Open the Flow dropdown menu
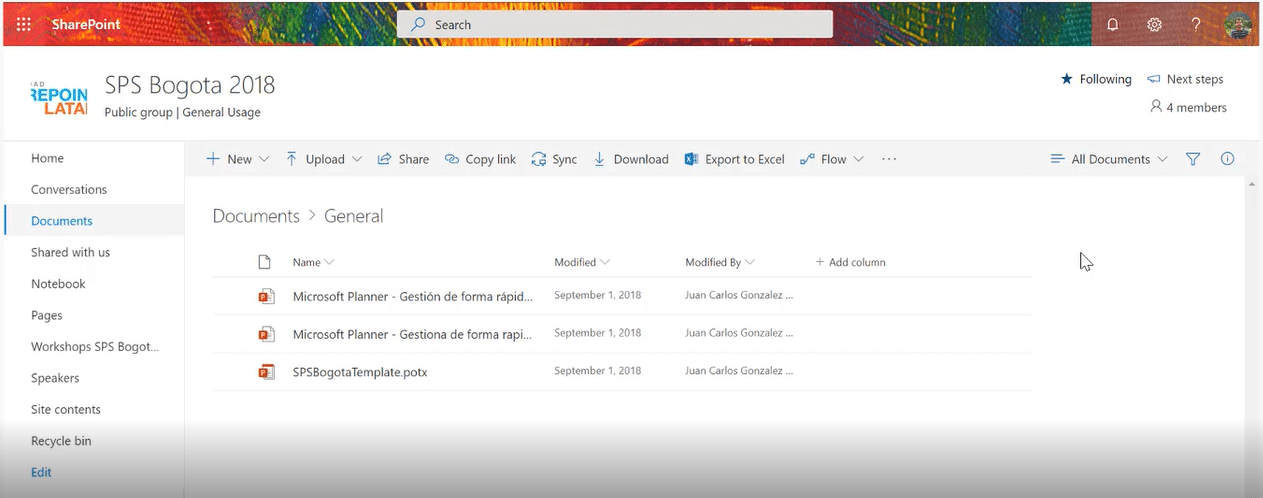The height and width of the screenshot is (498, 1263). point(832,159)
